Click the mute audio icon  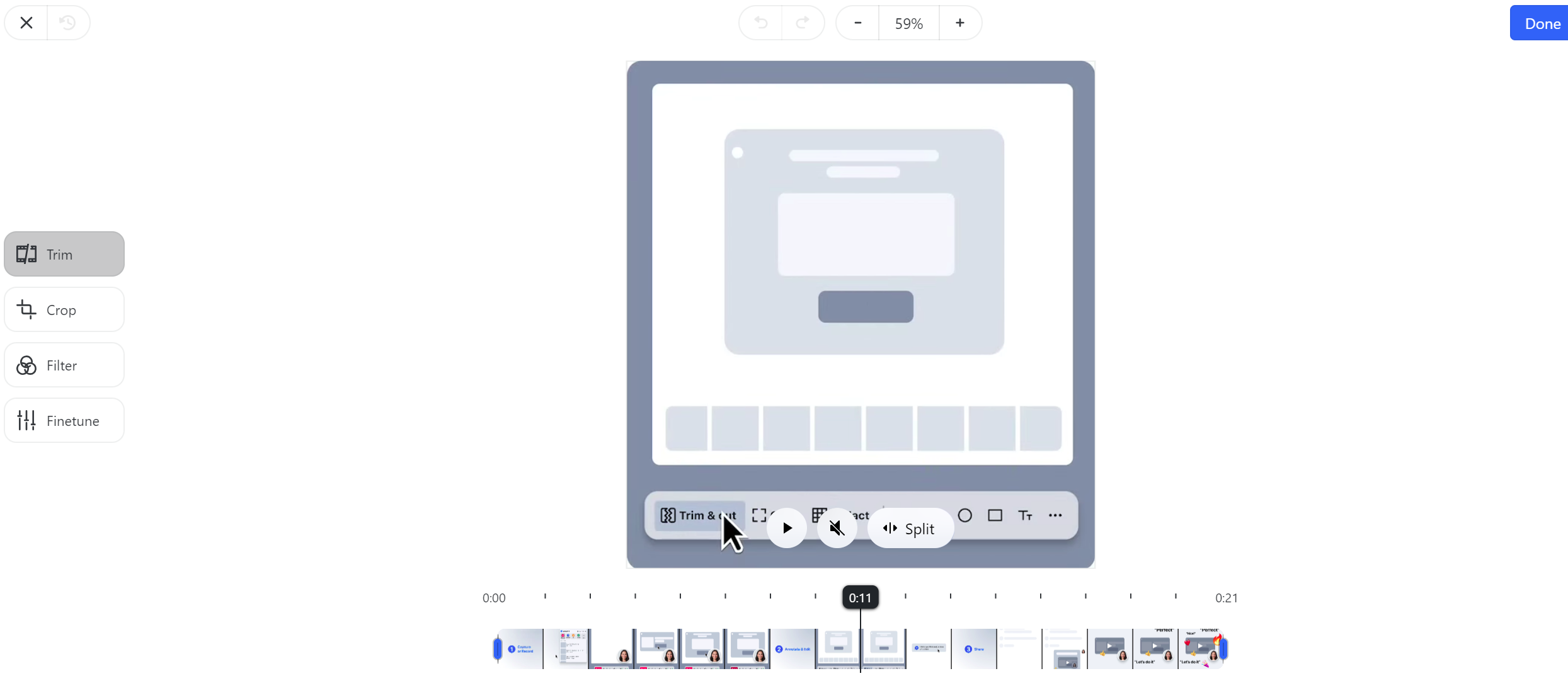(x=837, y=527)
